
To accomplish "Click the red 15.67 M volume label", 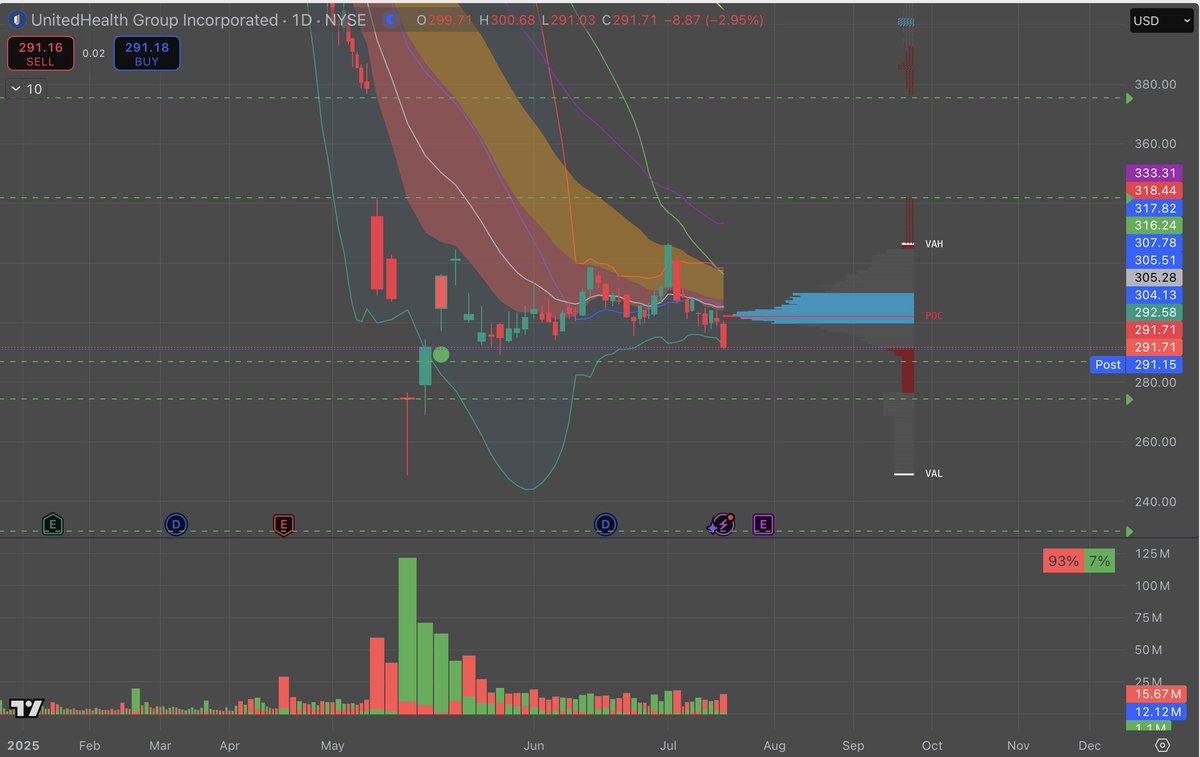I will coord(1154,693).
